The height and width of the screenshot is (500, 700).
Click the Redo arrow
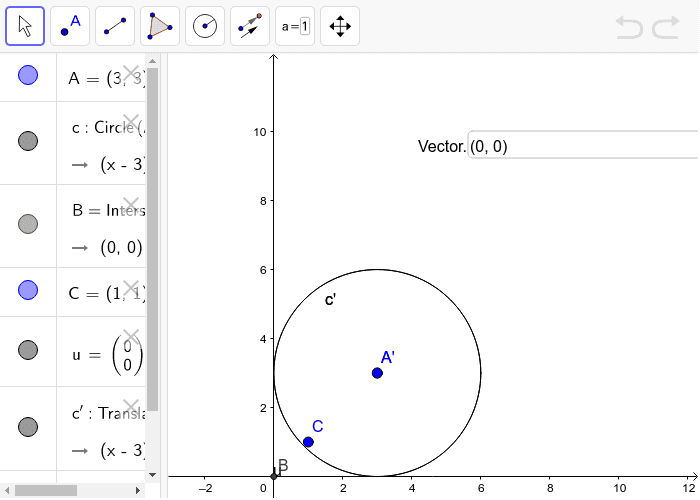pos(666,27)
